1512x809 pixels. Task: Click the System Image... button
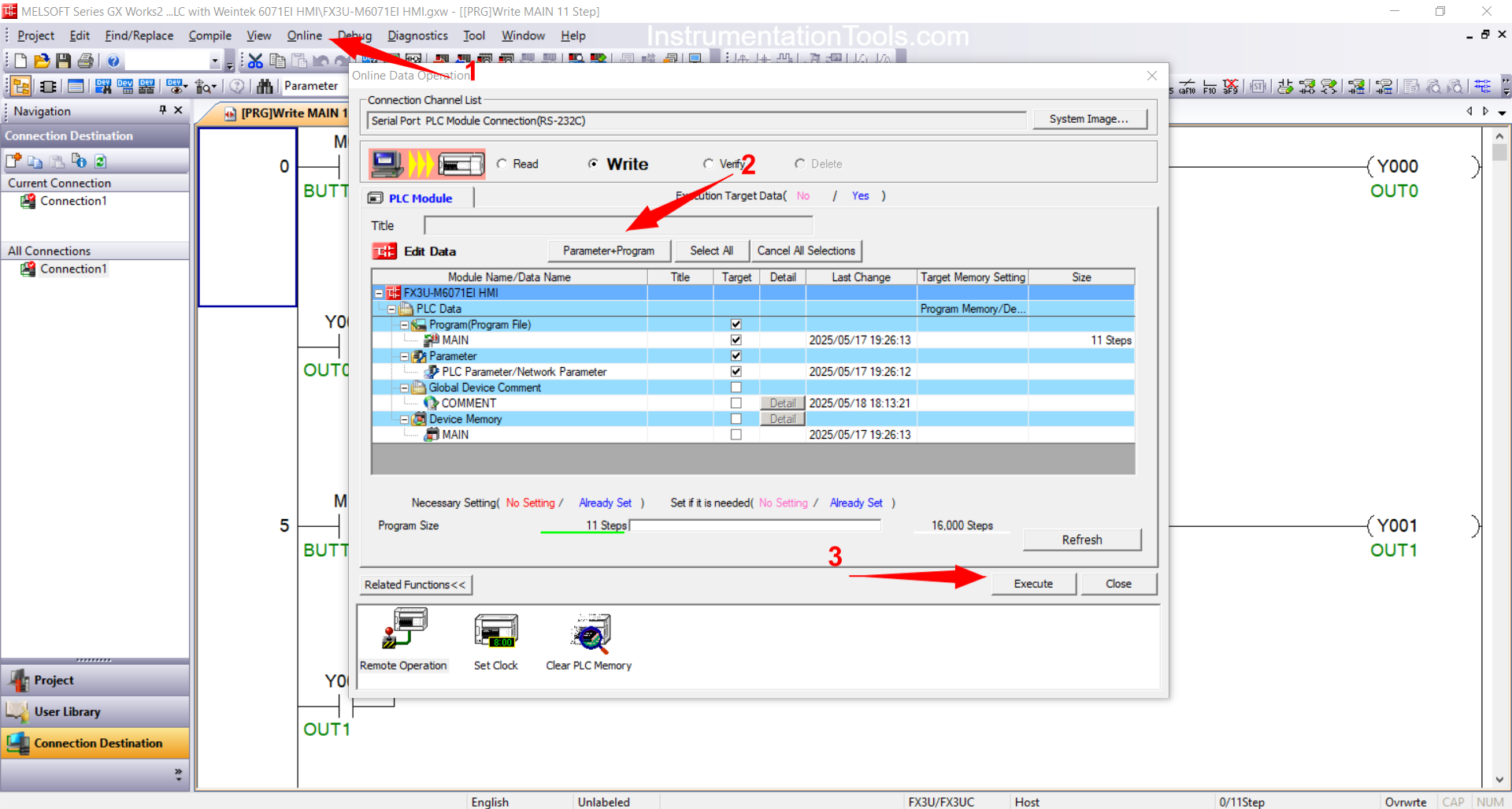pyautogui.click(x=1089, y=119)
